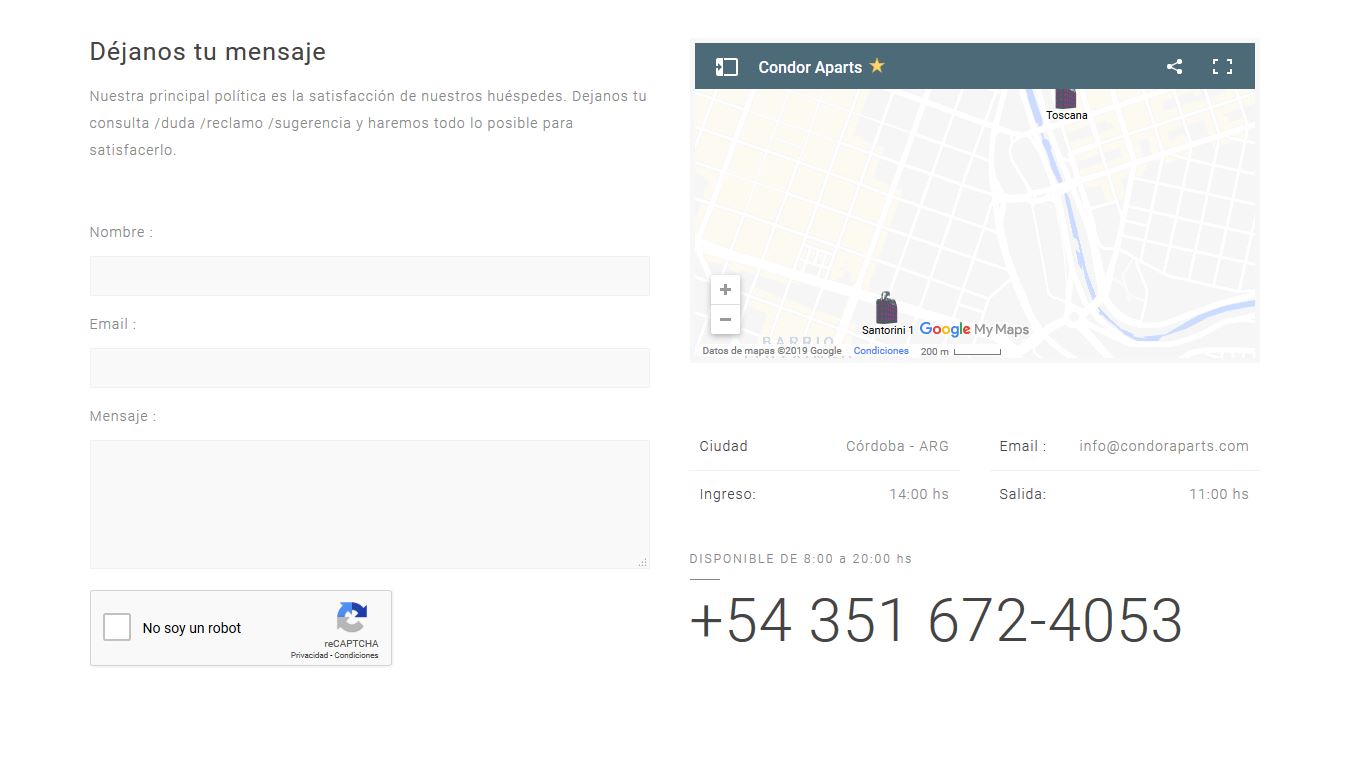Select the Santorini 1 map marker

(x=886, y=308)
